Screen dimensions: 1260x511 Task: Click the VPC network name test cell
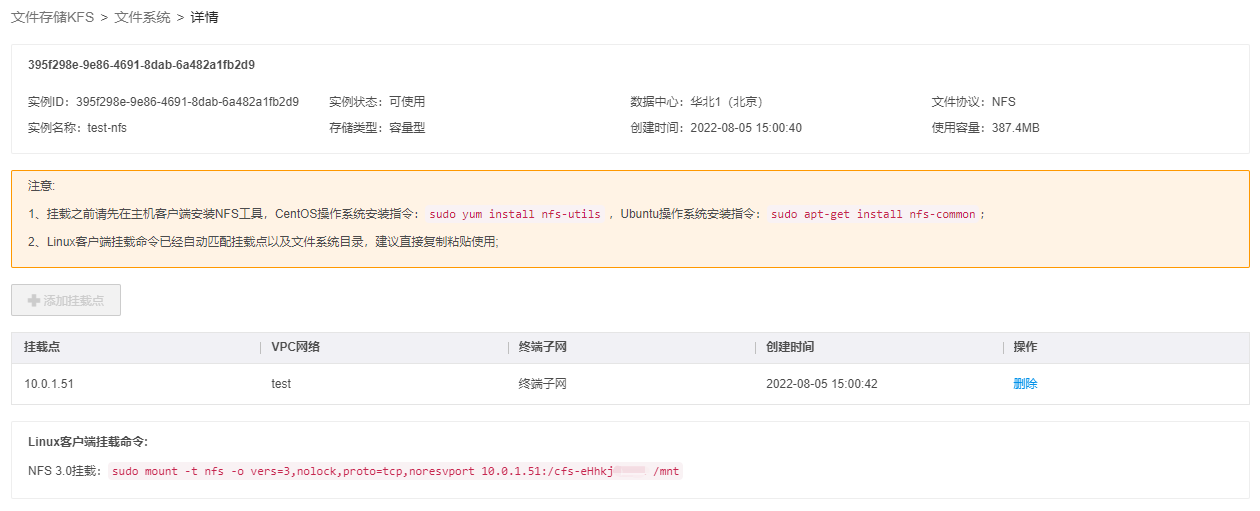[281, 384]
